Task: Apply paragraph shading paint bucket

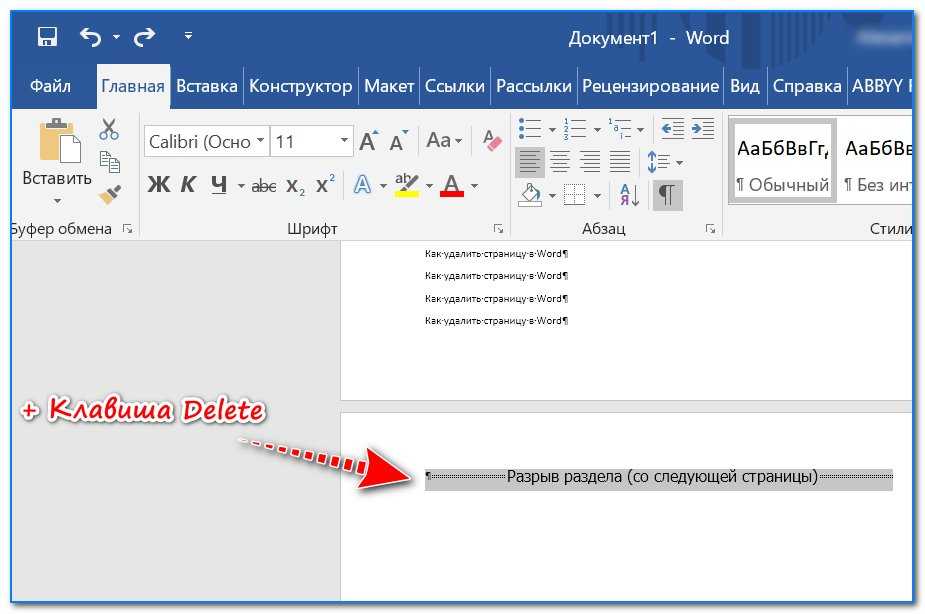Action: pos(530,195)
